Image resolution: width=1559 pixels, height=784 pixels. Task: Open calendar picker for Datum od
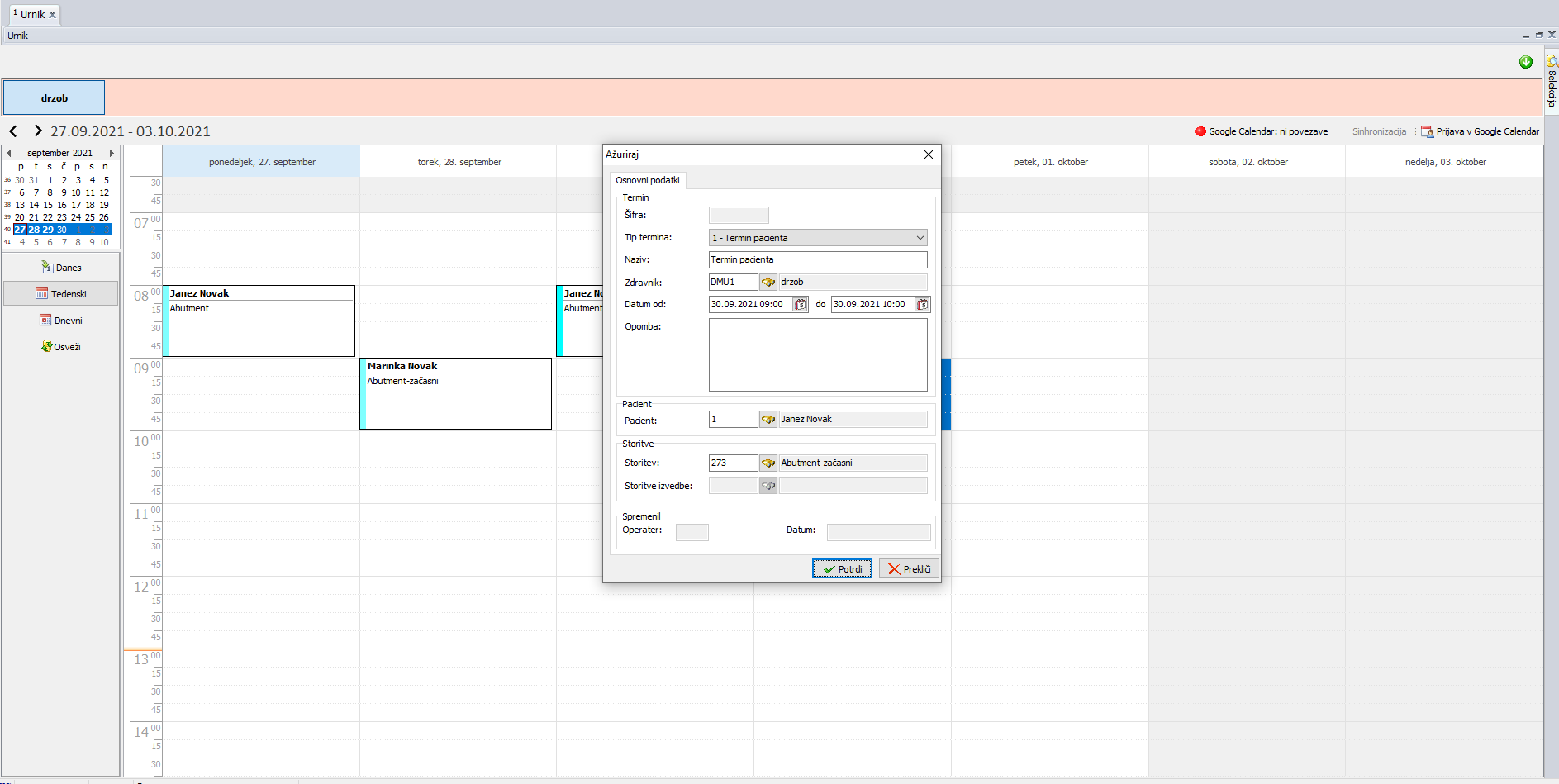(x=800, y=305)
